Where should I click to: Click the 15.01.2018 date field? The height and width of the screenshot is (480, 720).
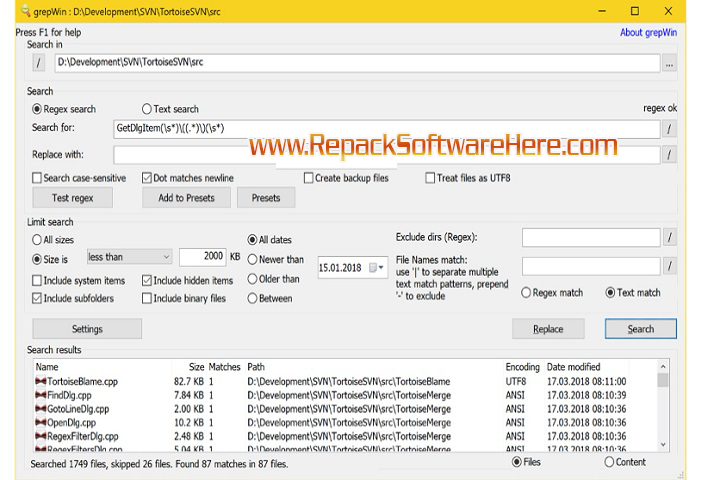[x=353, y=268]
